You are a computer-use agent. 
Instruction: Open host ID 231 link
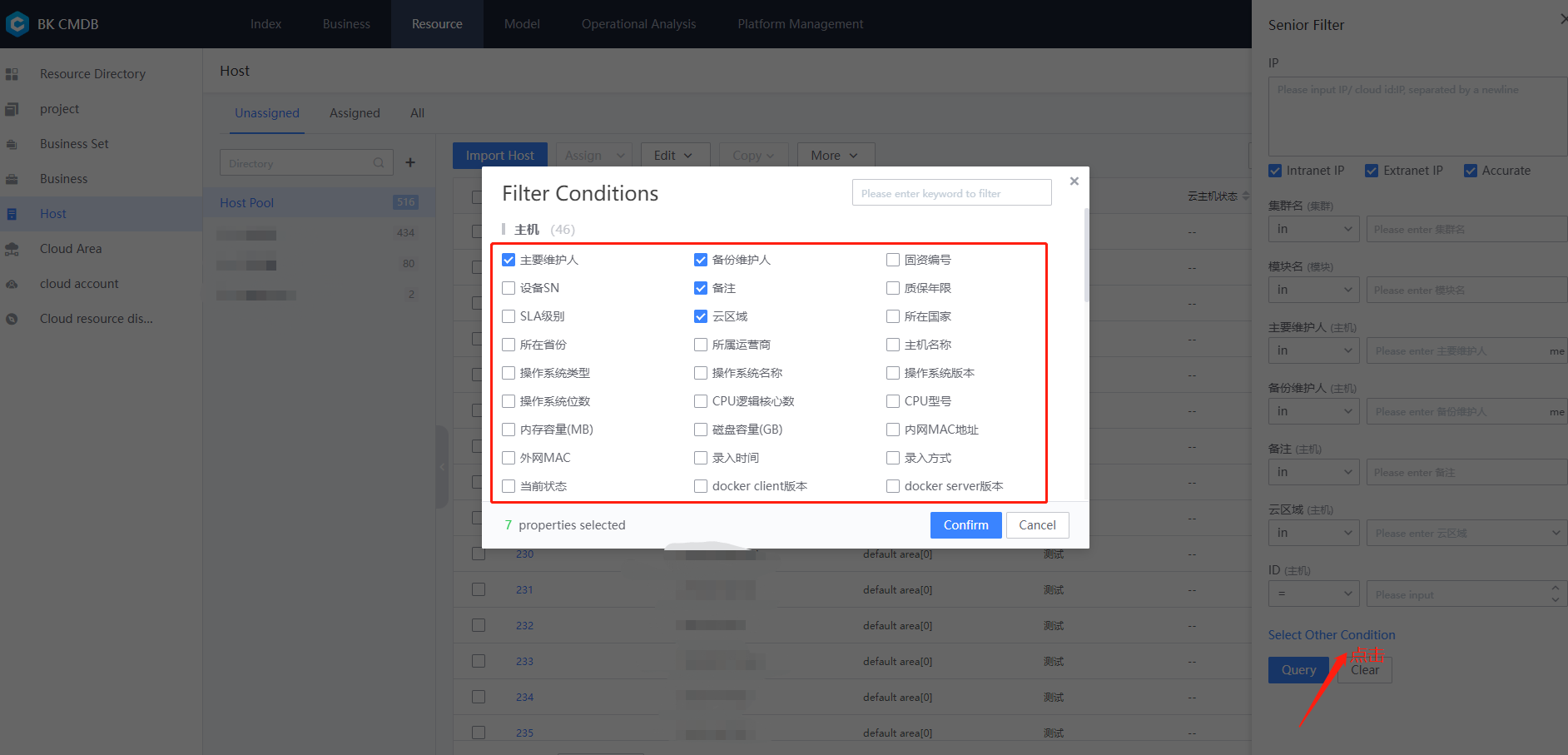click(524, 590)
